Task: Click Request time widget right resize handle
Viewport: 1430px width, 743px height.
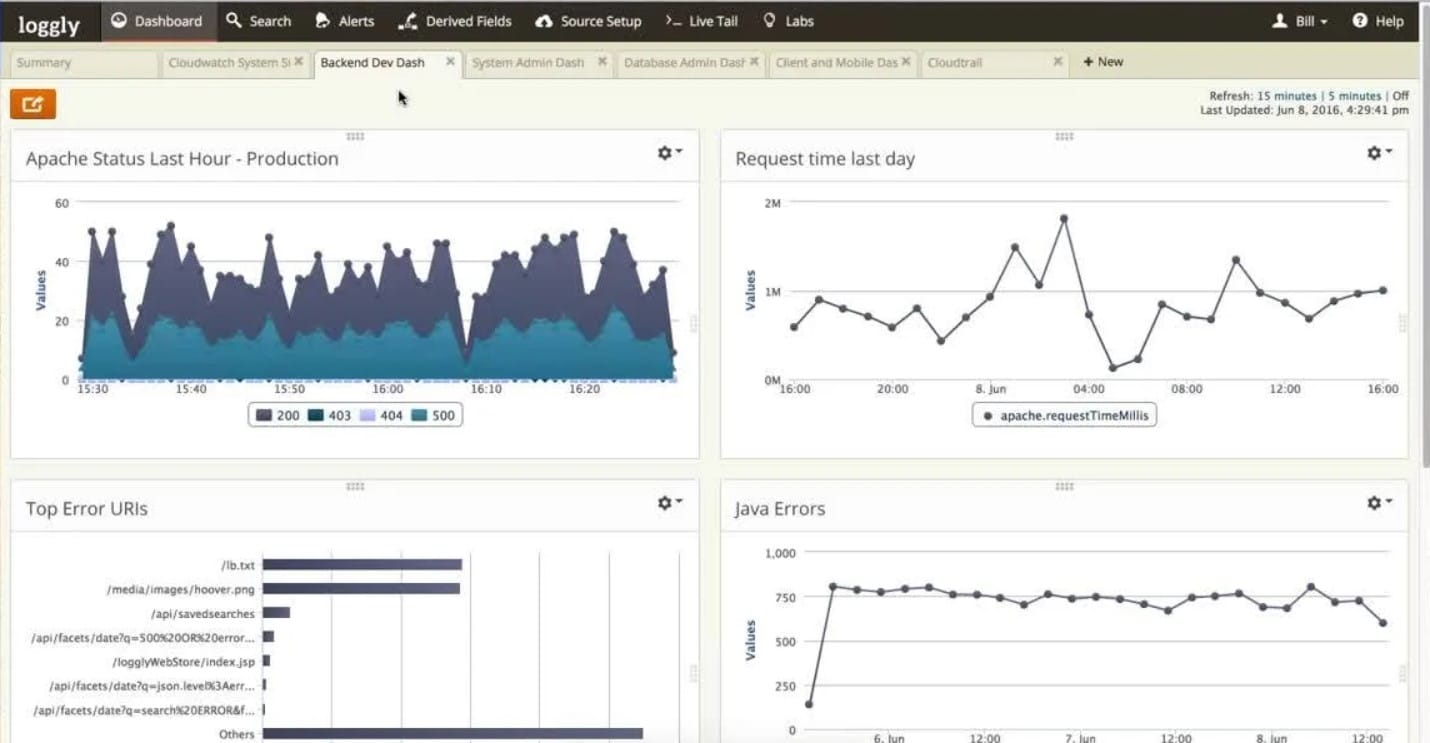Action: tap(1403, 323)
